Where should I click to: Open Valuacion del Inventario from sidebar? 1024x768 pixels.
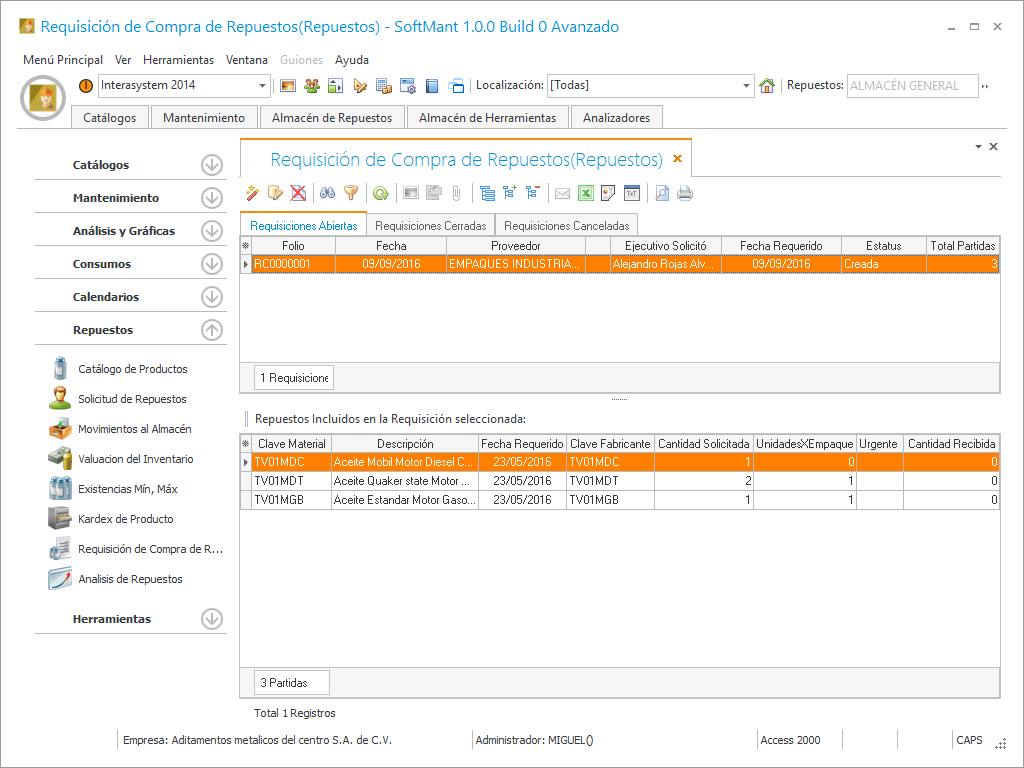pos(135,459)
